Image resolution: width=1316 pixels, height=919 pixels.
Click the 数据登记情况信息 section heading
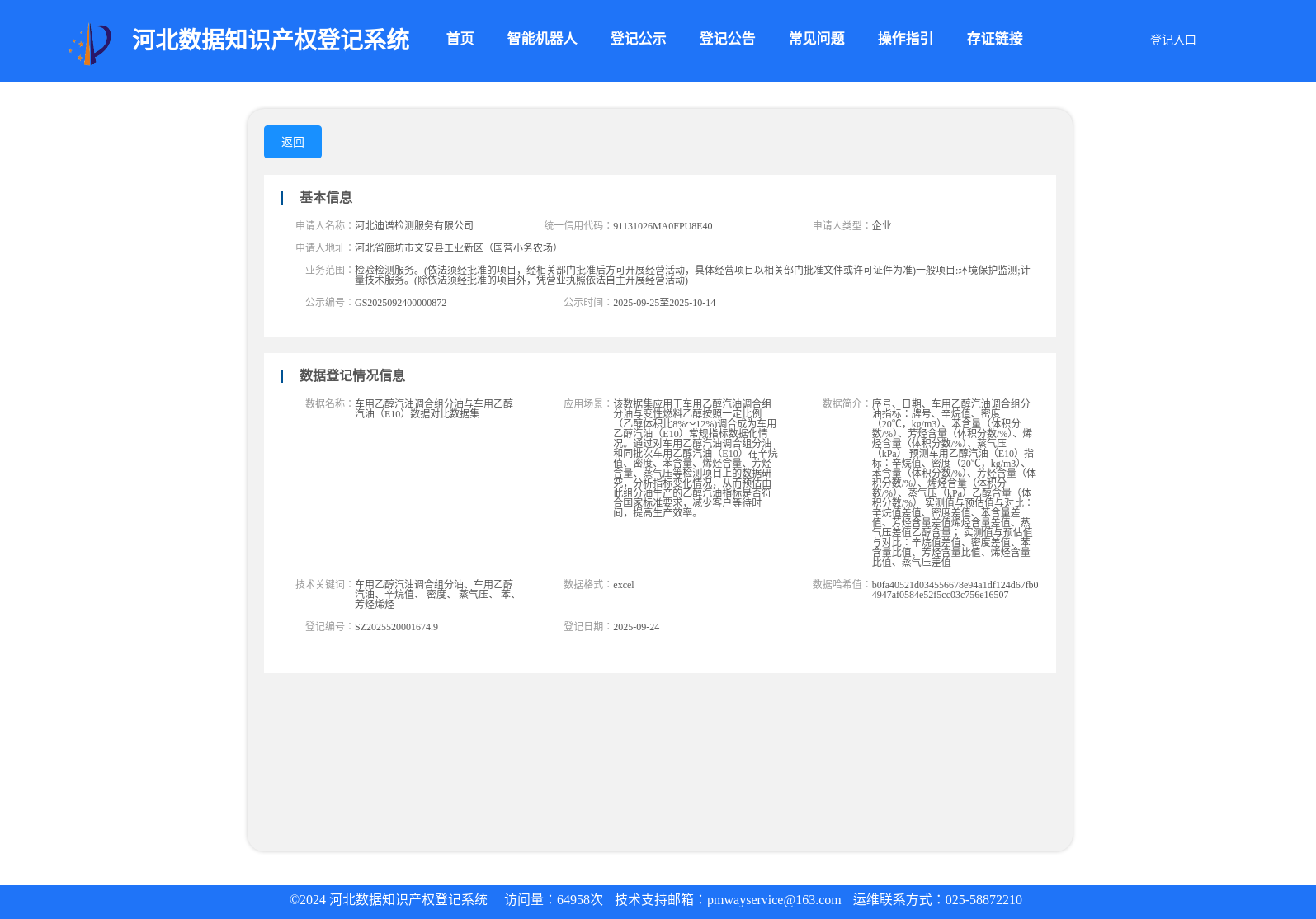[351, 375]
